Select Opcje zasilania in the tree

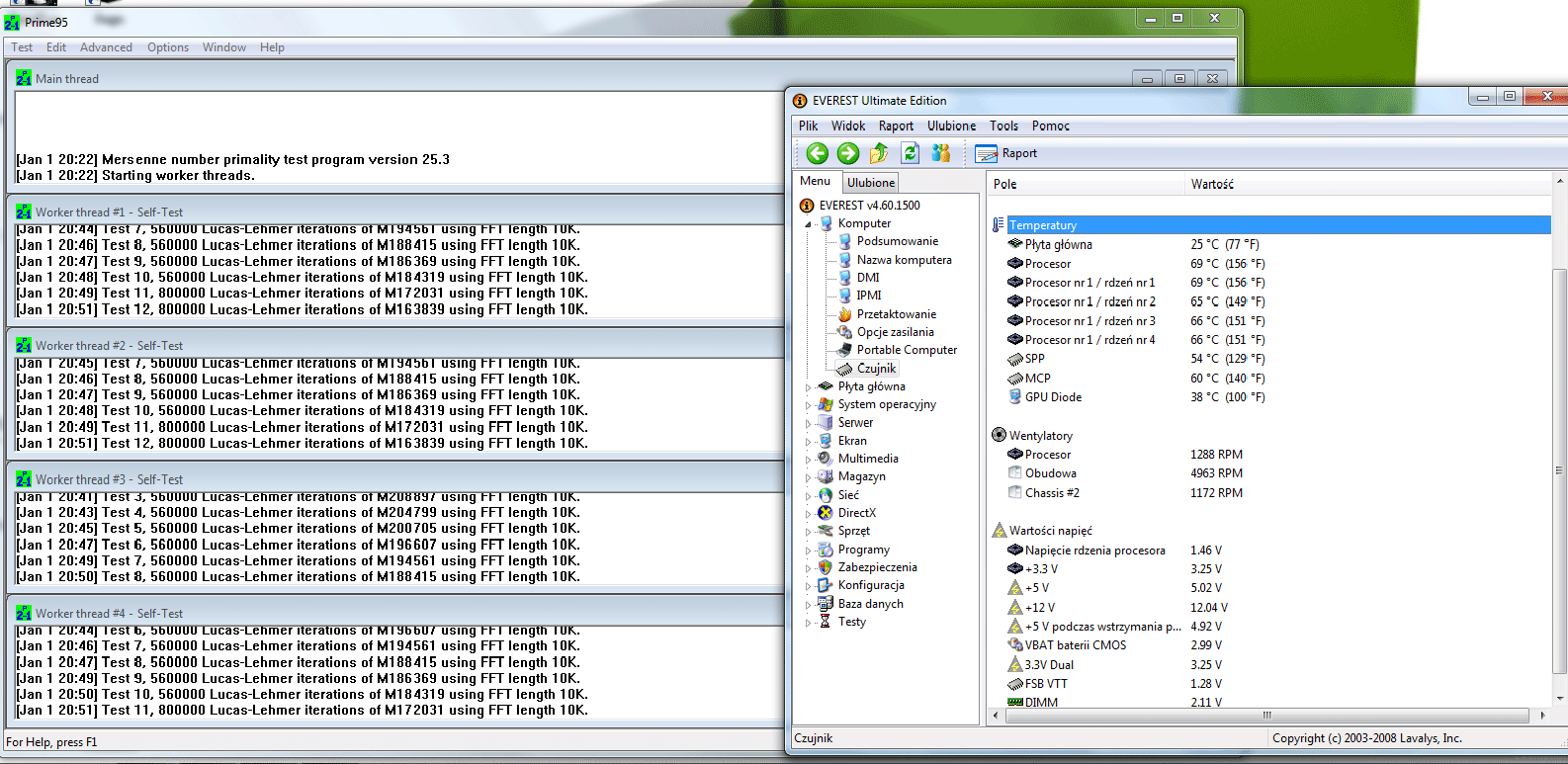[x=895, y=332]
